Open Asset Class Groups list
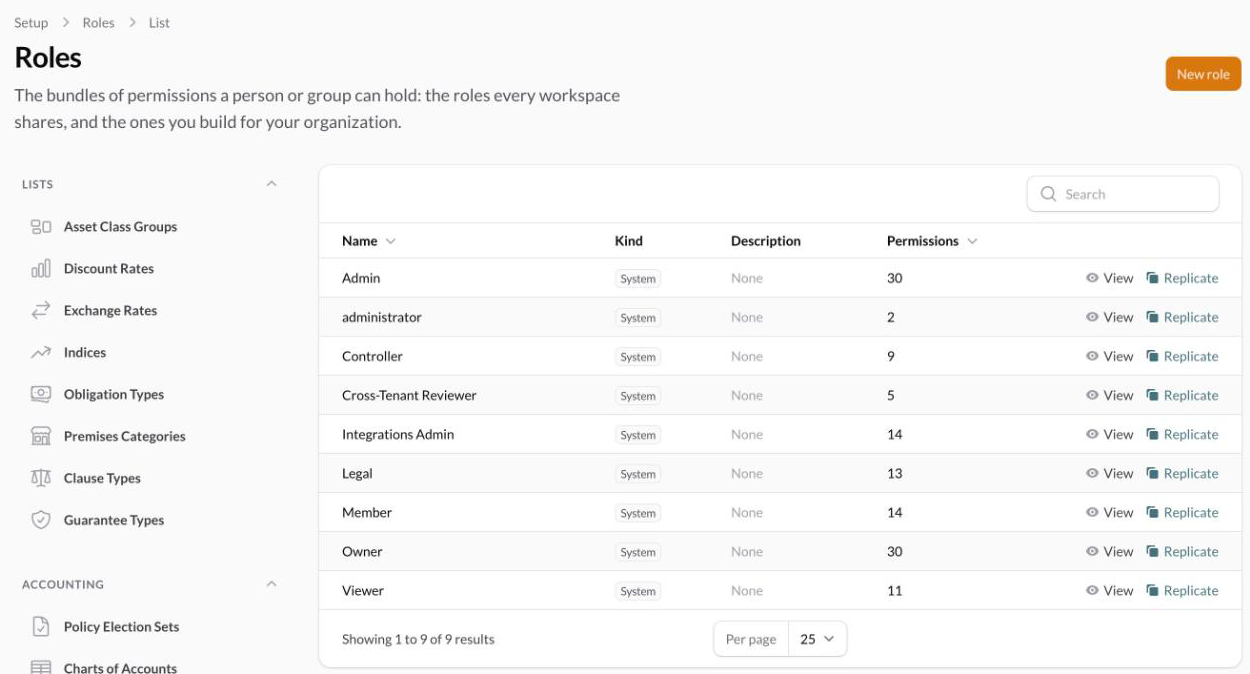1250x674 pixels. click(x=120, y=227)
